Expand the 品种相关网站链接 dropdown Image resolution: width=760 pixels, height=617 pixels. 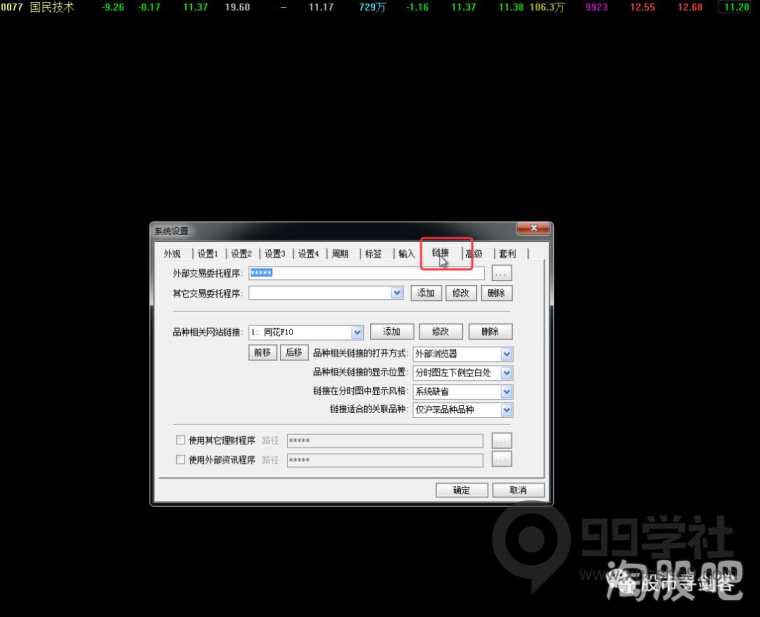tap(357, 332)
